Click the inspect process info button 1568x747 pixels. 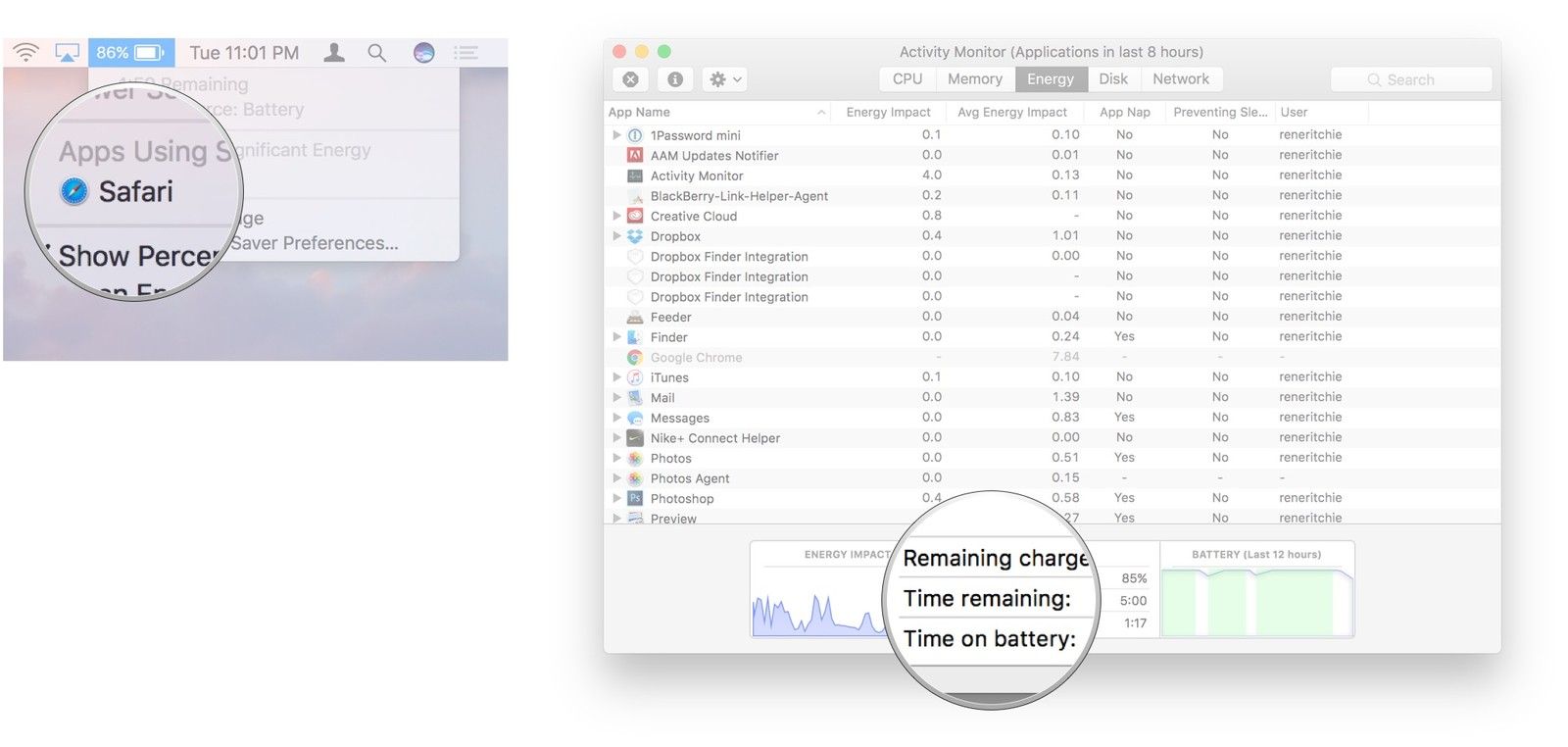[x=675, y=79]
